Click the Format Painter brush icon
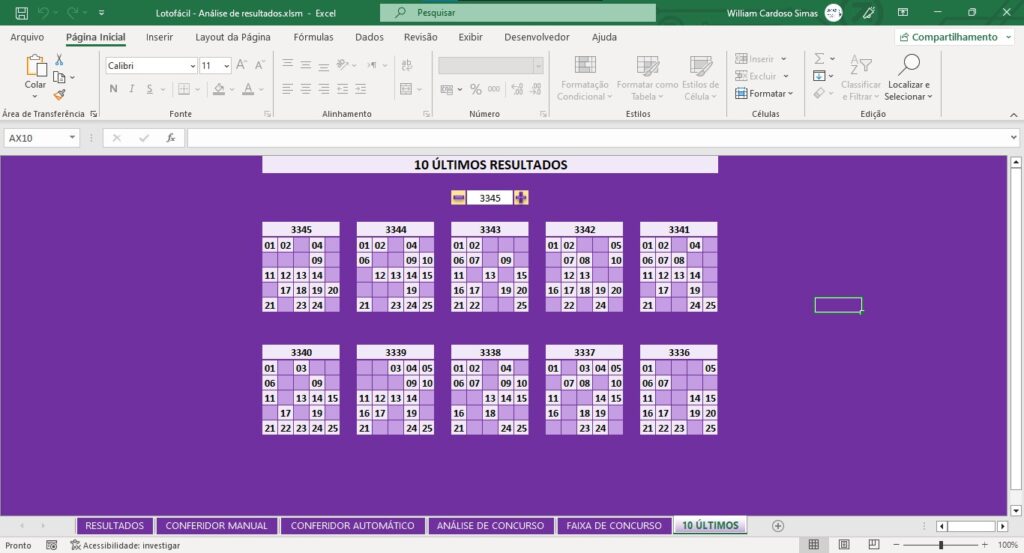This screenshot has height=553, width=1024. (59, 95)
